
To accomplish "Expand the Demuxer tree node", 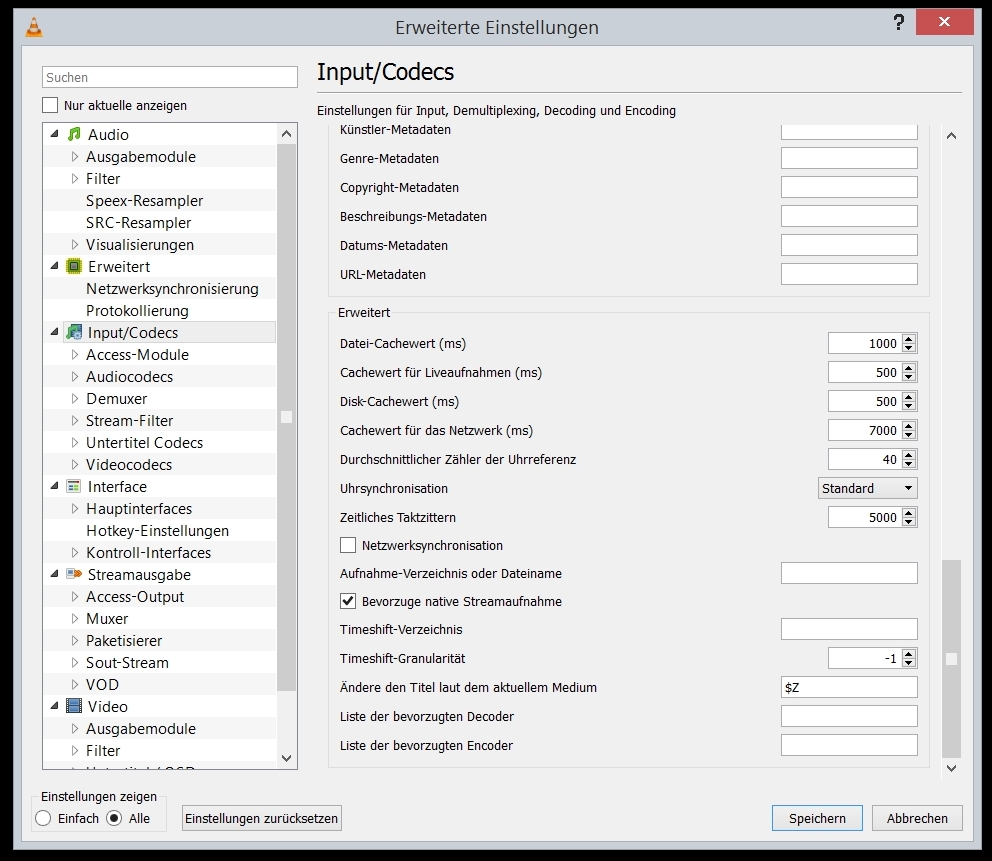I will (75, 399).
